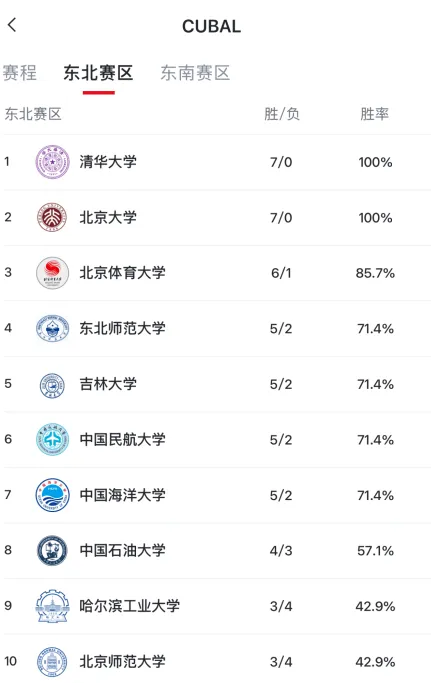
Task: Select the Civil Aviation University (中国民航大学) logo
Action: coord(52,440)
